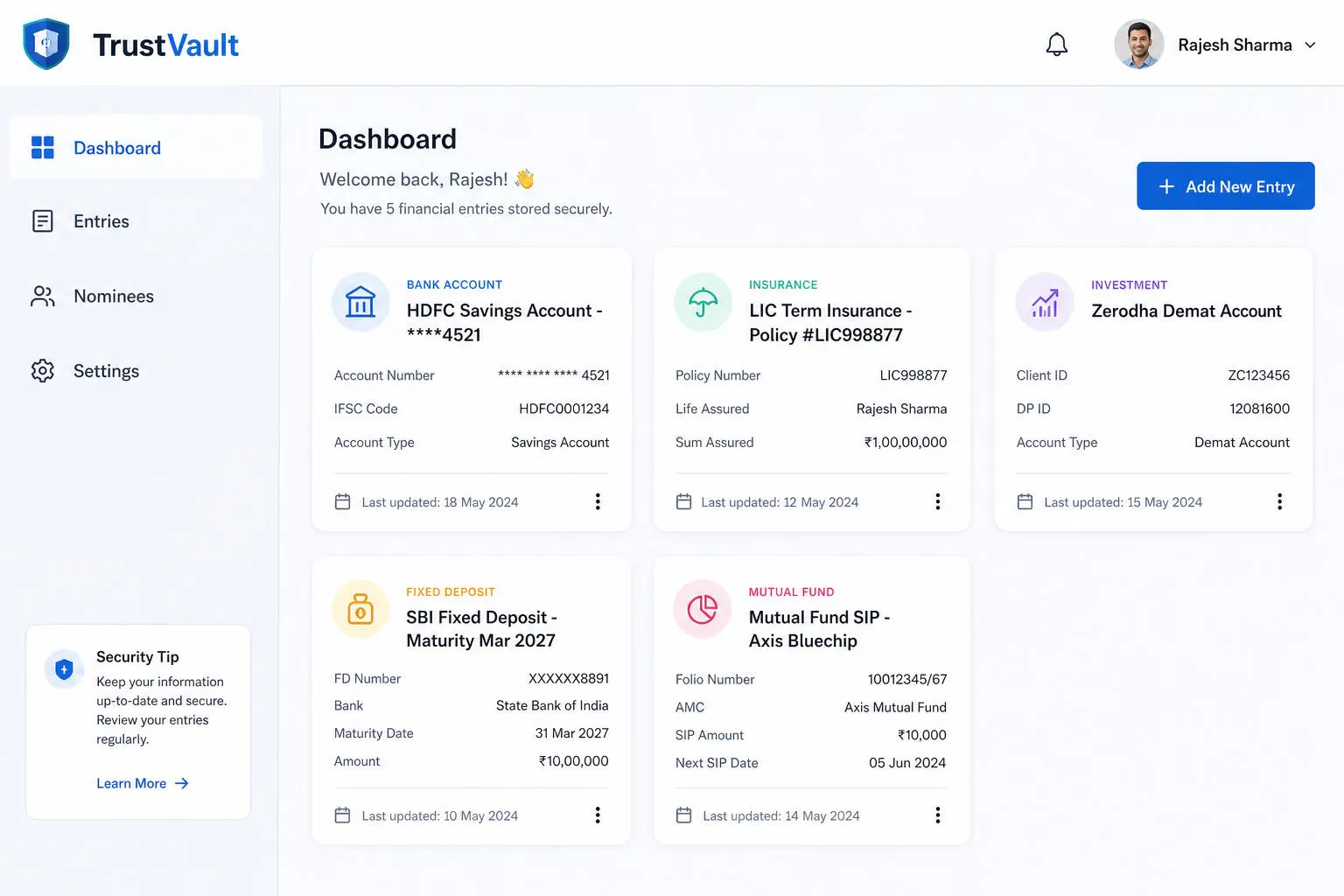Click the INVESTMENT category label
This screenshot has width=1344, height=896.
point(1129,284)
